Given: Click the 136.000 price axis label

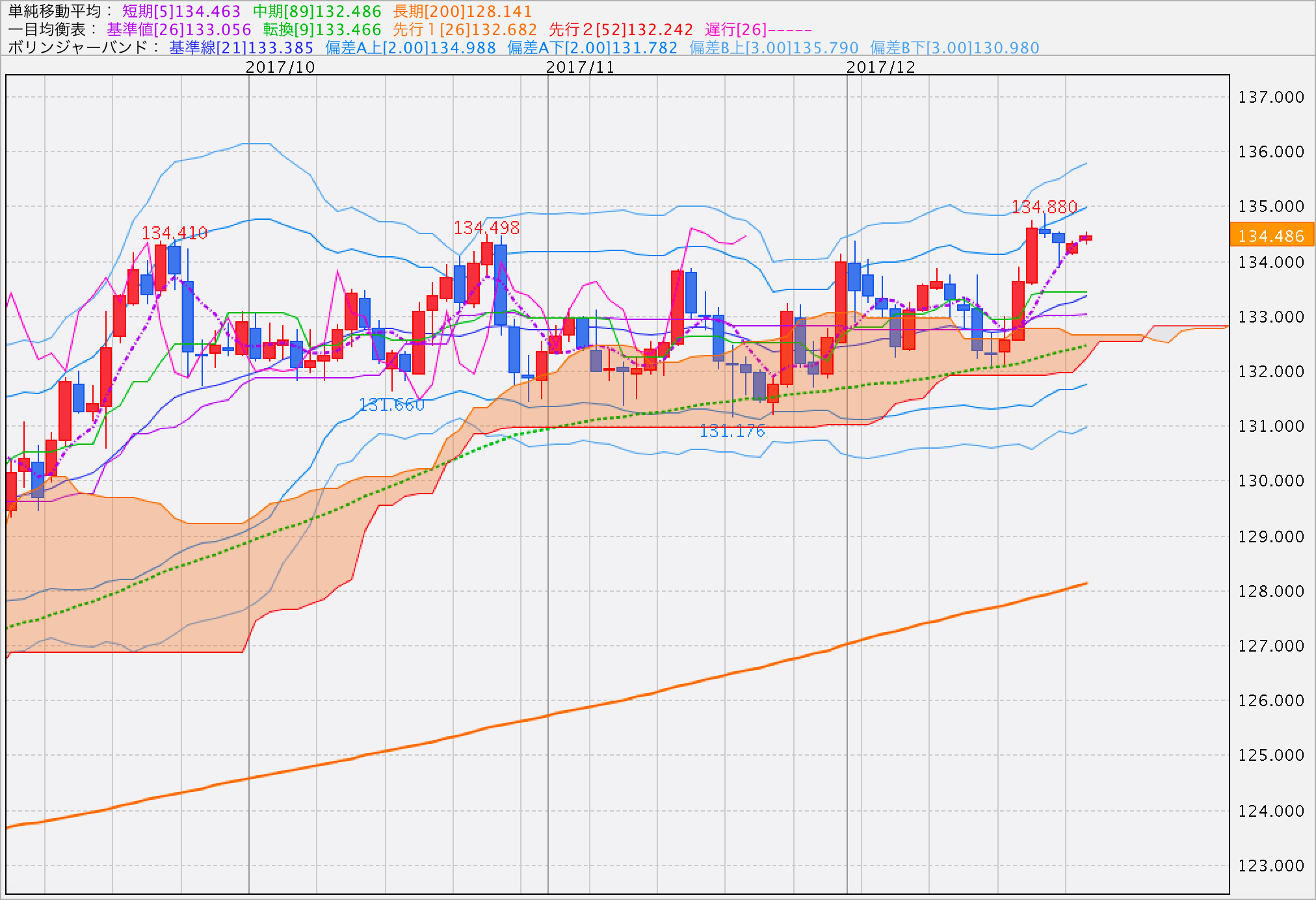Looking at the screenshot, I should point(1272,152).
